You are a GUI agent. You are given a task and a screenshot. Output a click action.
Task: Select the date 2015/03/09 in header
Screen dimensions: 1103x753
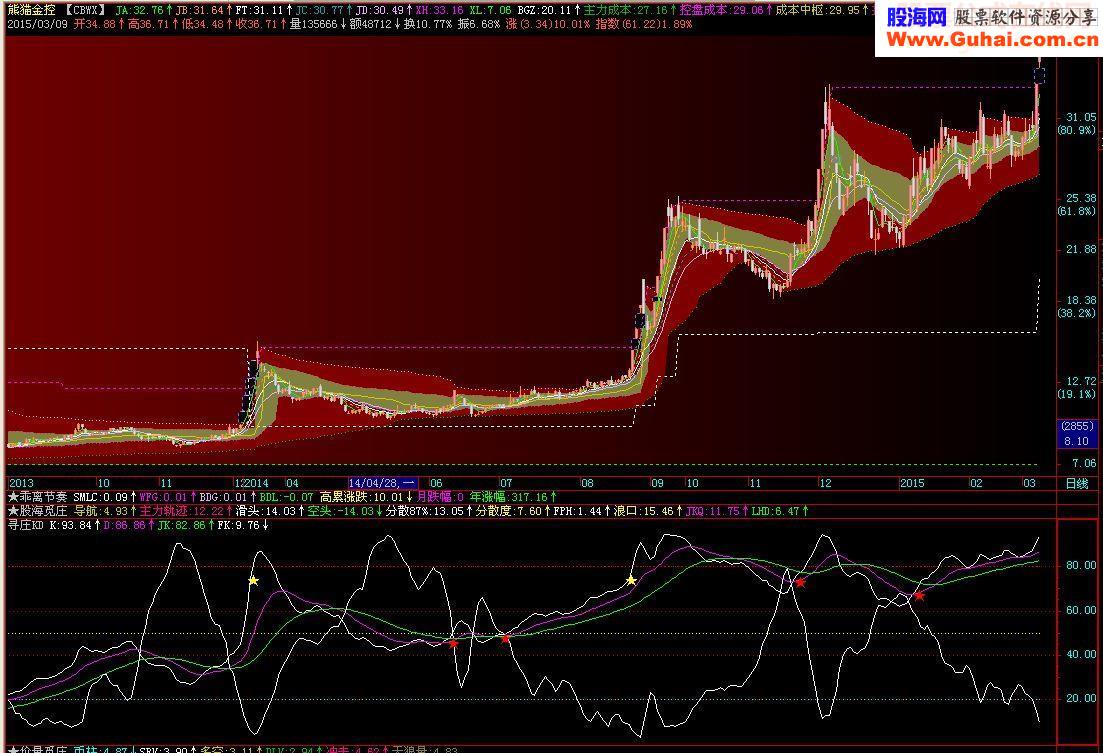point(37,24)
